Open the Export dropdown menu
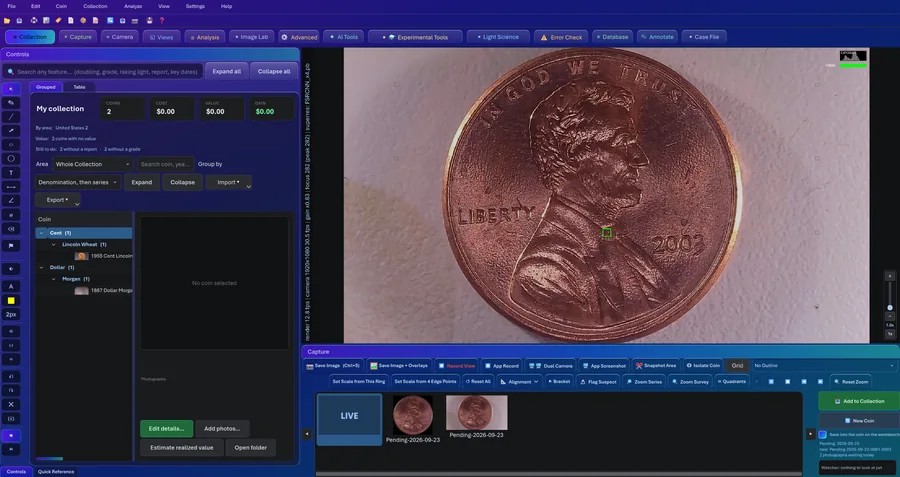The height and width of the screenshot is (477, 900). click(x=57, y=200)
